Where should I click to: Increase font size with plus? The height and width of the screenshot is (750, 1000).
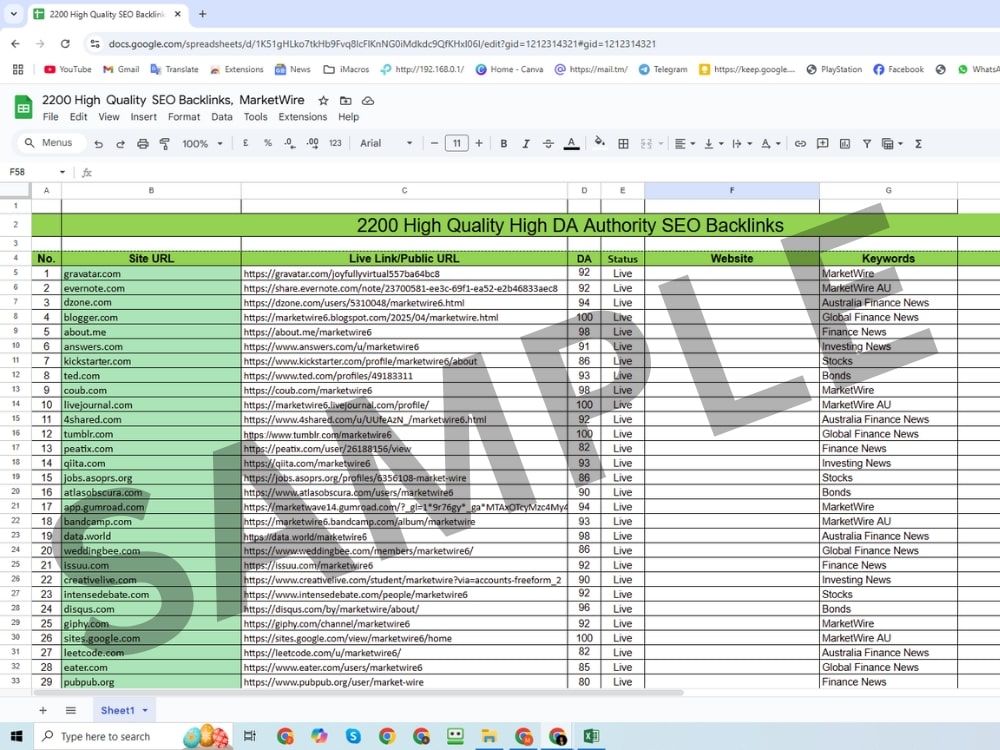(479, 143)
